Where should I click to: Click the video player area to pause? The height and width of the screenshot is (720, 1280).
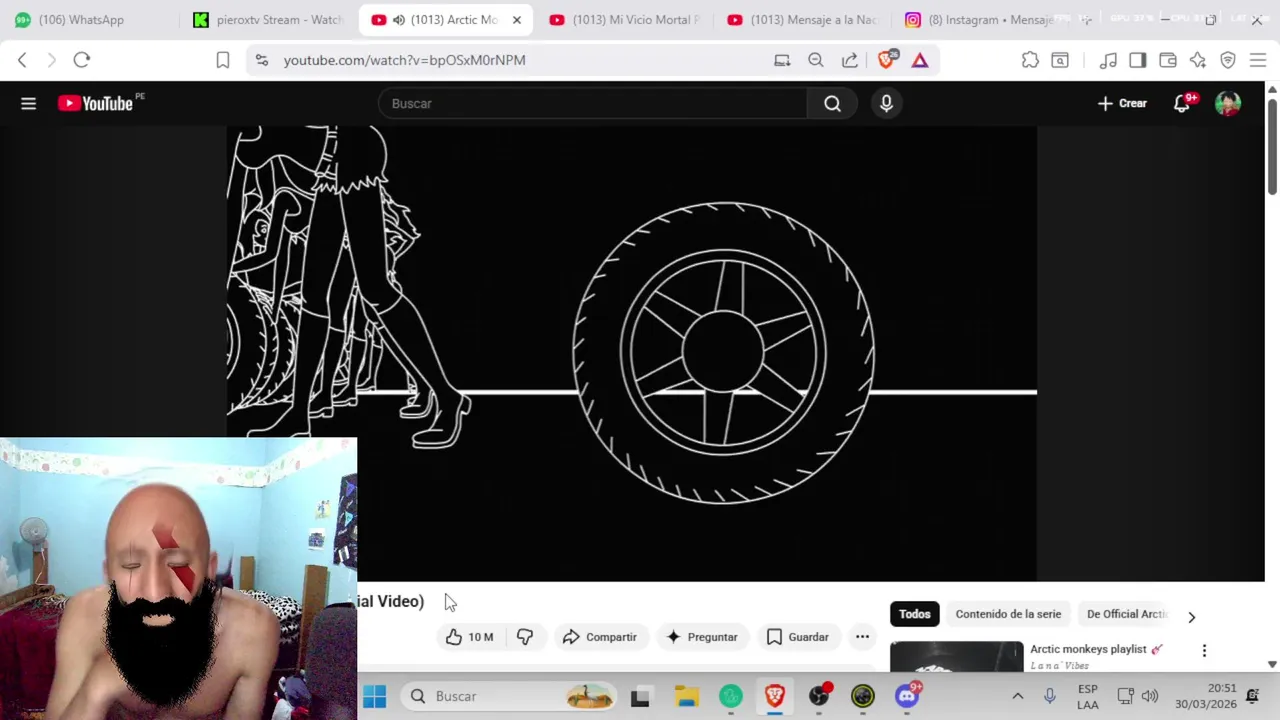632,353
